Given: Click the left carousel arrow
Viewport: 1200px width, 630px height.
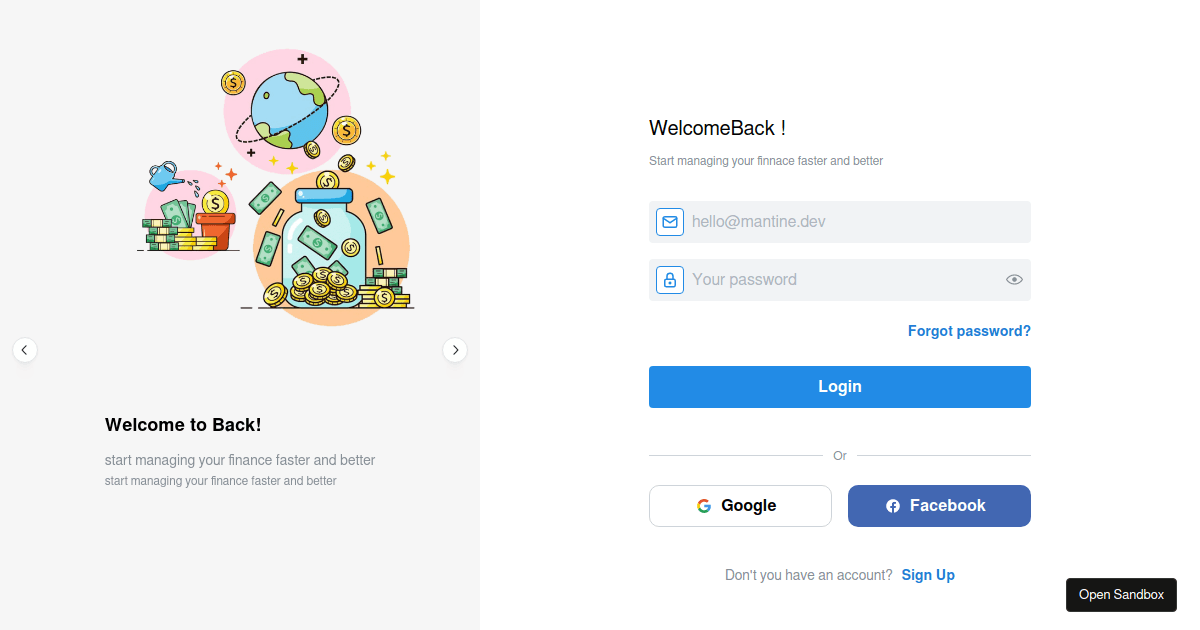Looking at the screenshot, I should point(25,350).
